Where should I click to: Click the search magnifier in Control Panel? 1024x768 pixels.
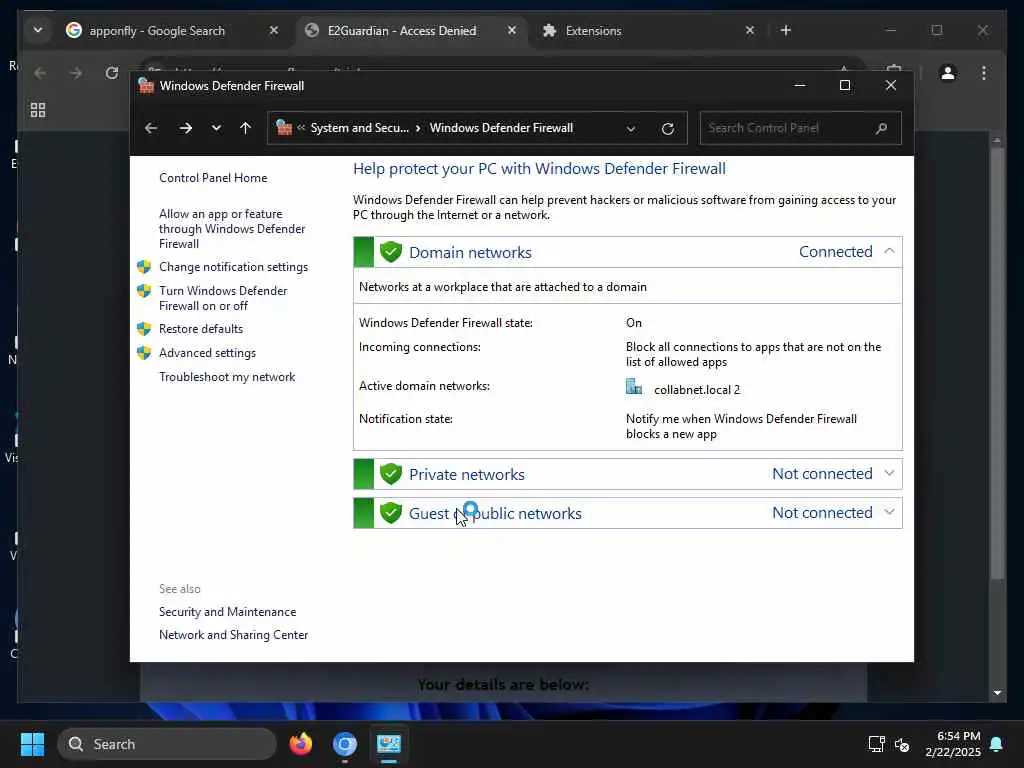pos(881,128)
